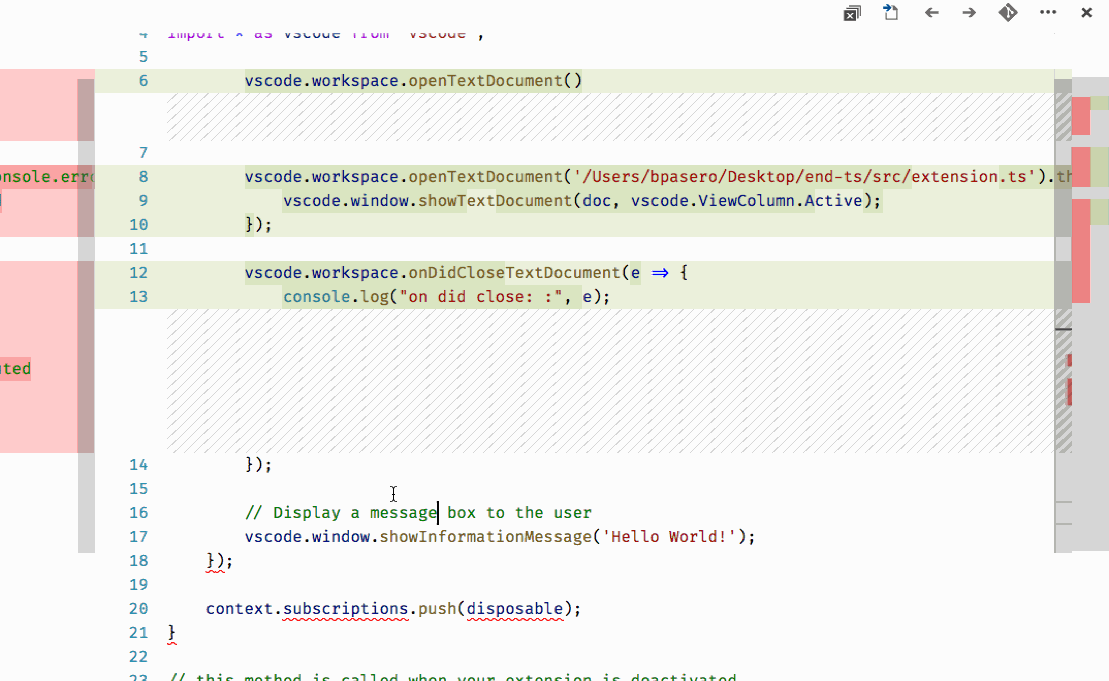This screenshot has width=1109, height=681.
Task: Click showInformationMessage on line 17
Action: pos(485,537)
